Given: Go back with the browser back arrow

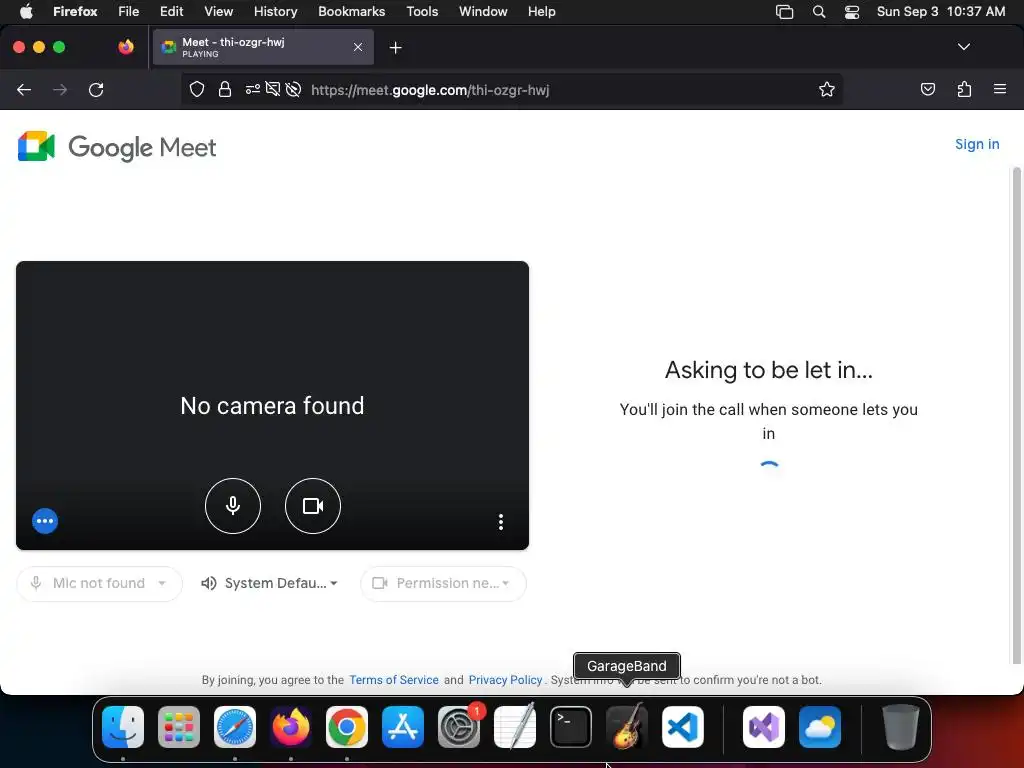Looking at the screenshot, I should point(24,90).
